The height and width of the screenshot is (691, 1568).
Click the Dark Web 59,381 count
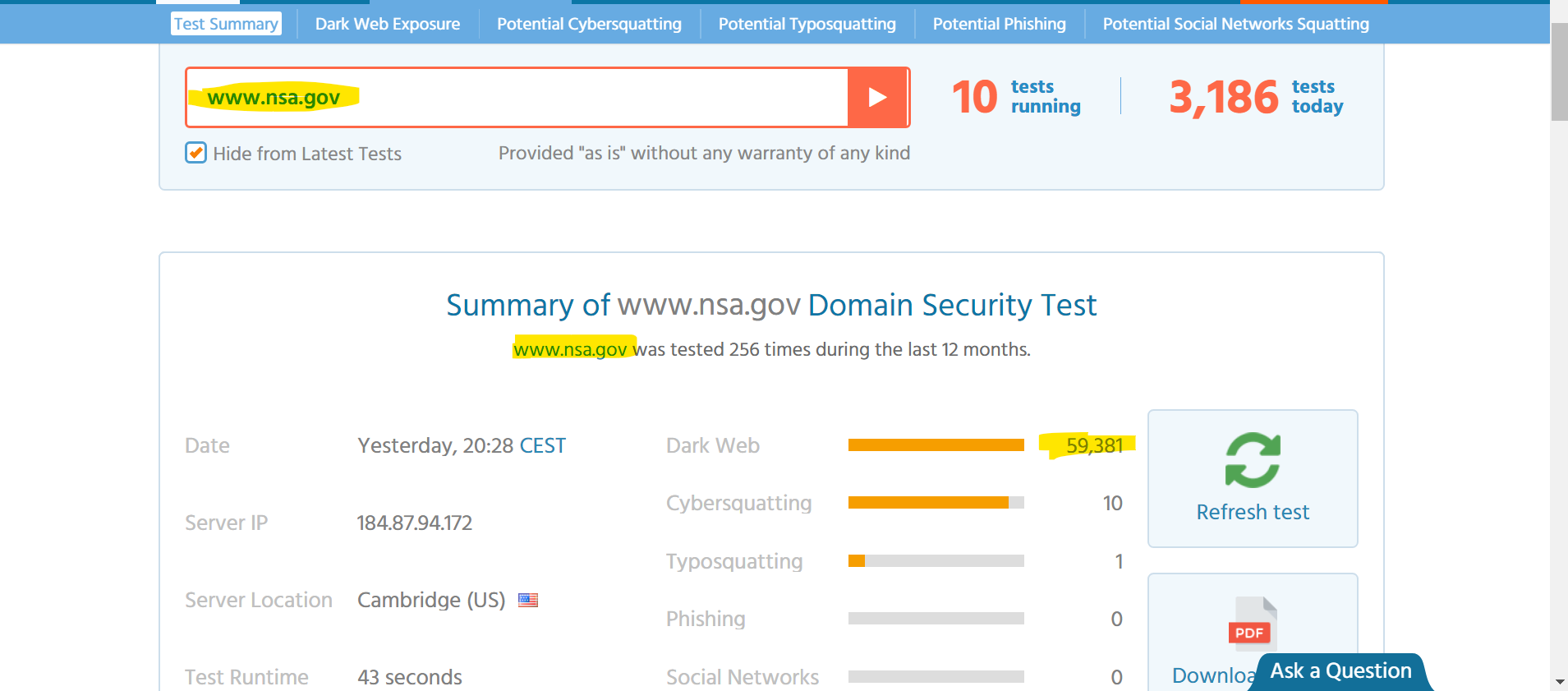[1094, 445]
